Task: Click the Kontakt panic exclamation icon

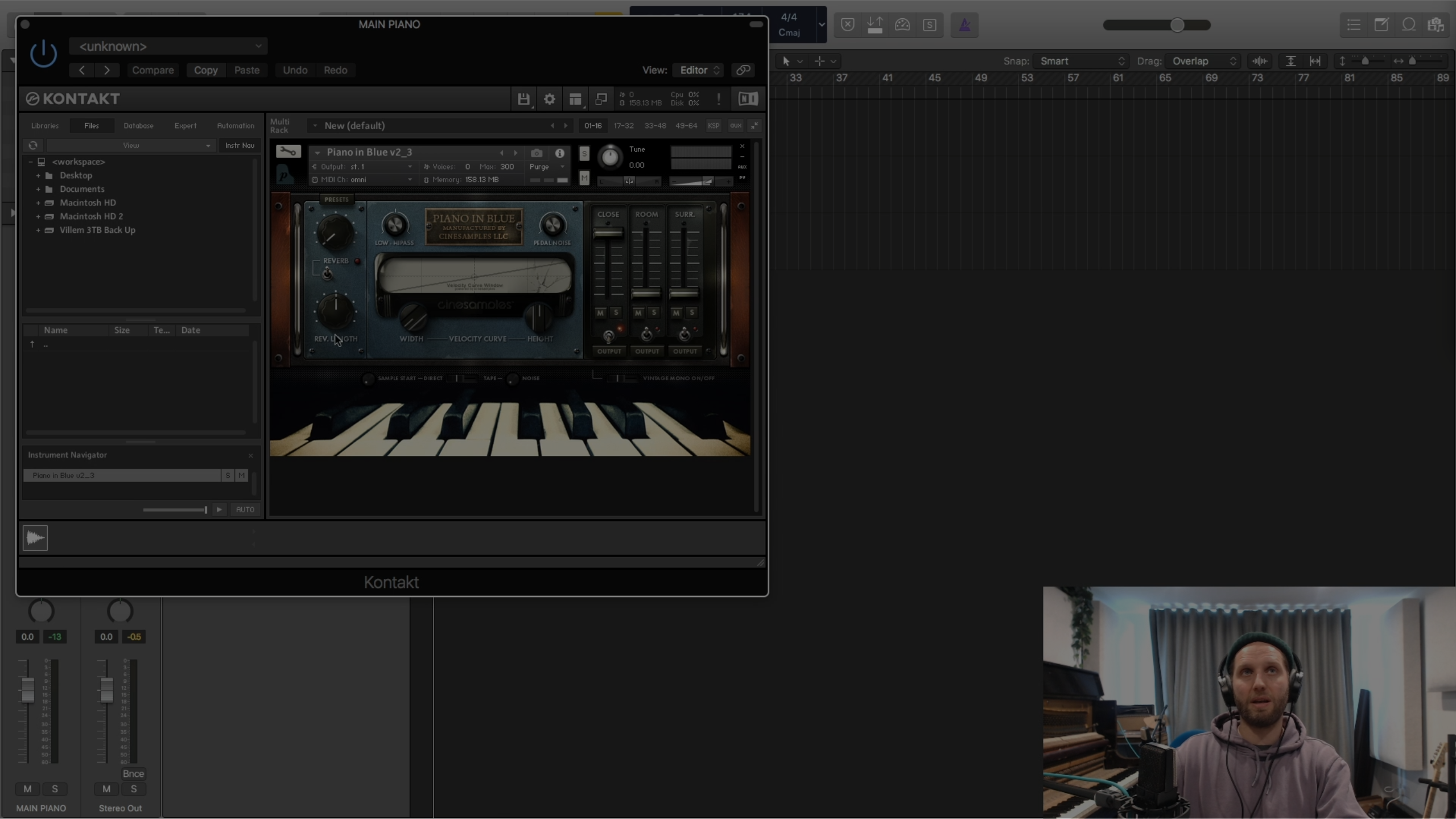Action: click(719, 99)
